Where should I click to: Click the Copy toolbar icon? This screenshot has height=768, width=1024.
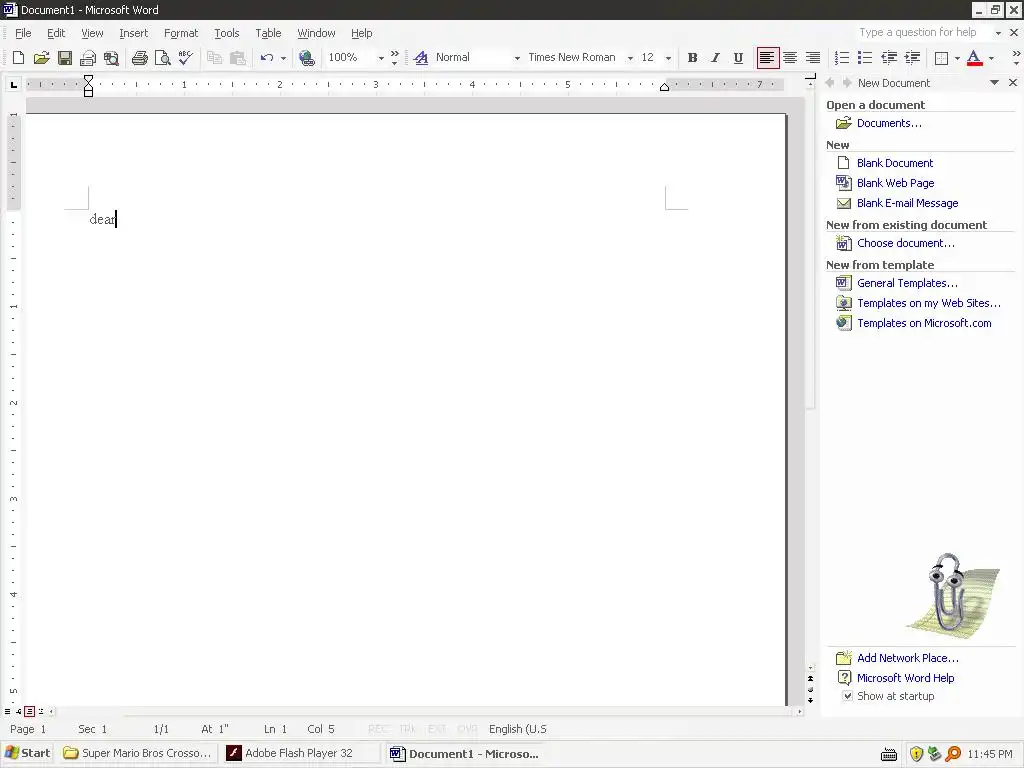tap(214, 57)
